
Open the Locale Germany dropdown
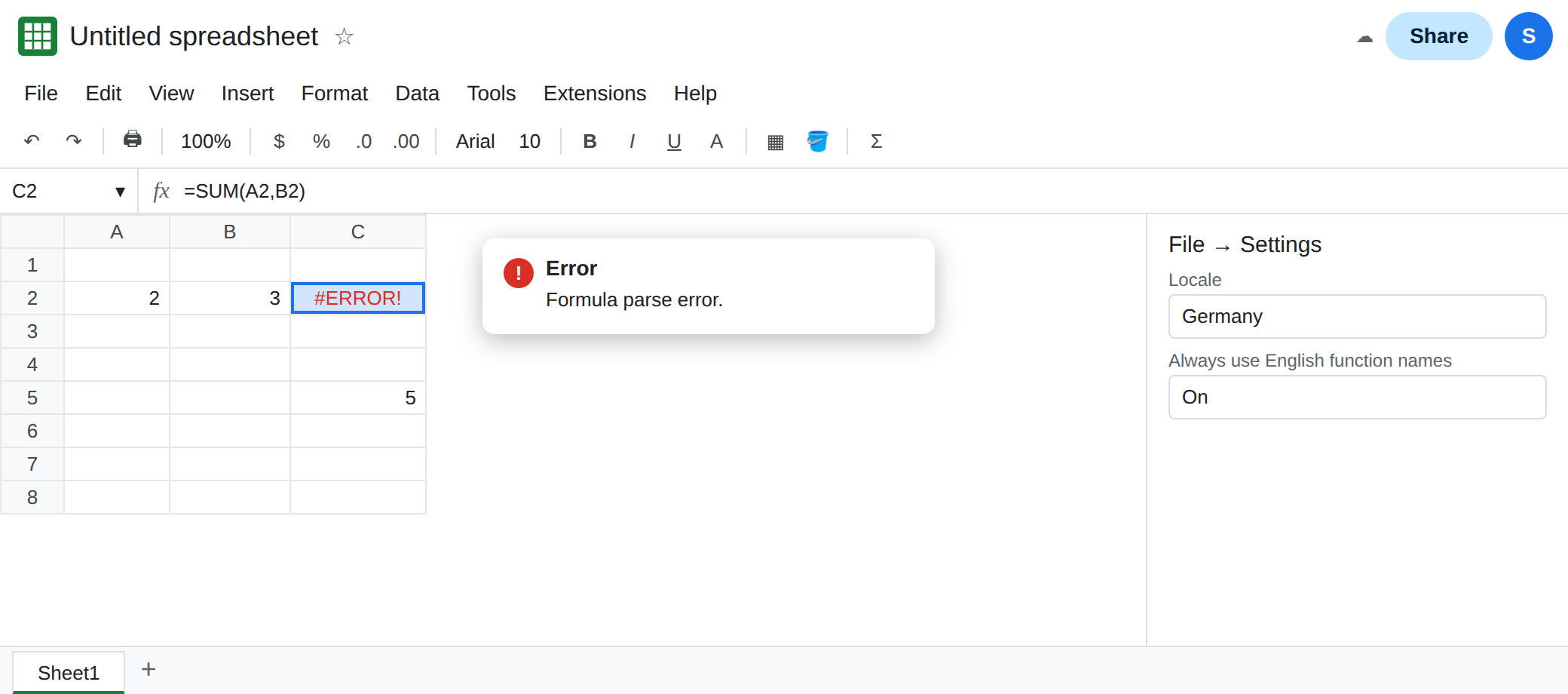(x=1357, y=316)
